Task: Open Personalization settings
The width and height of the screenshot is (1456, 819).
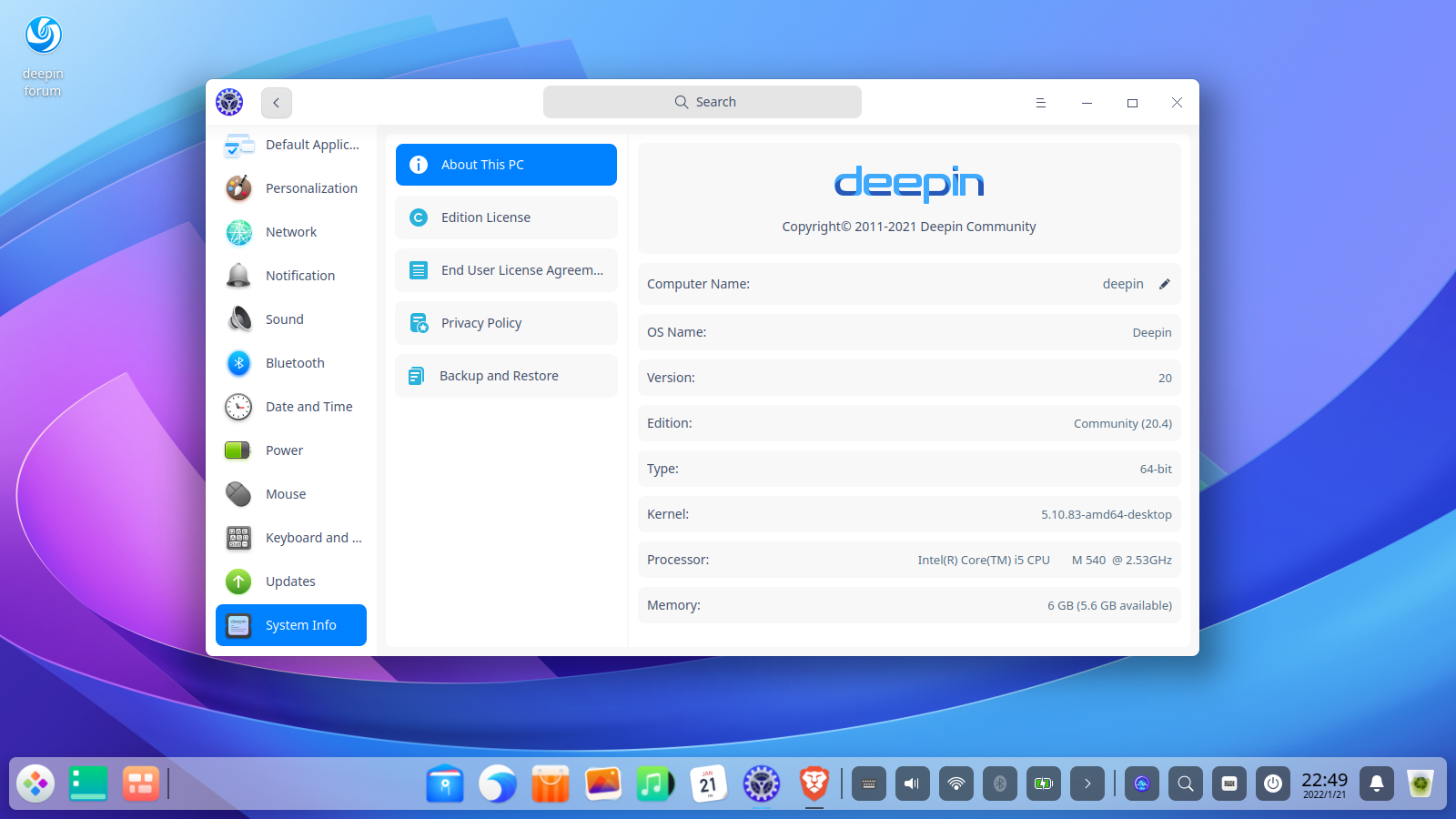Action: 291,188
